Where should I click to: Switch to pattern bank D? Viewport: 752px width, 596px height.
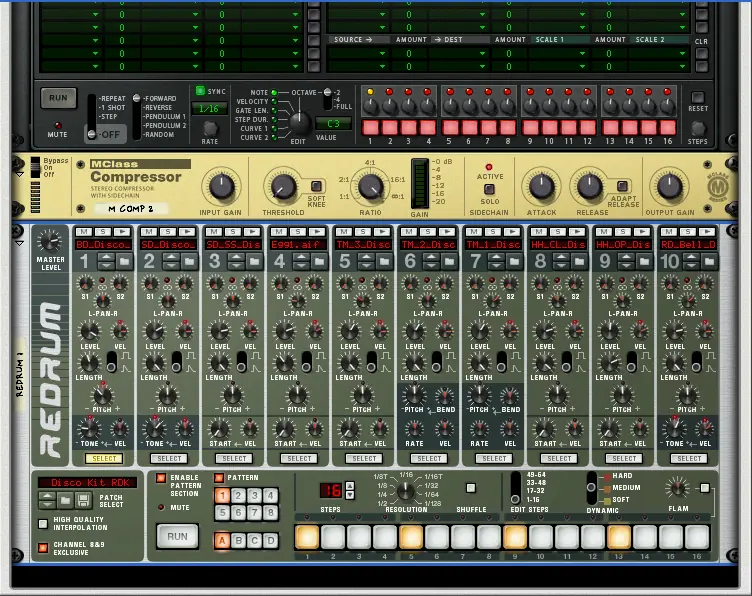(270, 540)
